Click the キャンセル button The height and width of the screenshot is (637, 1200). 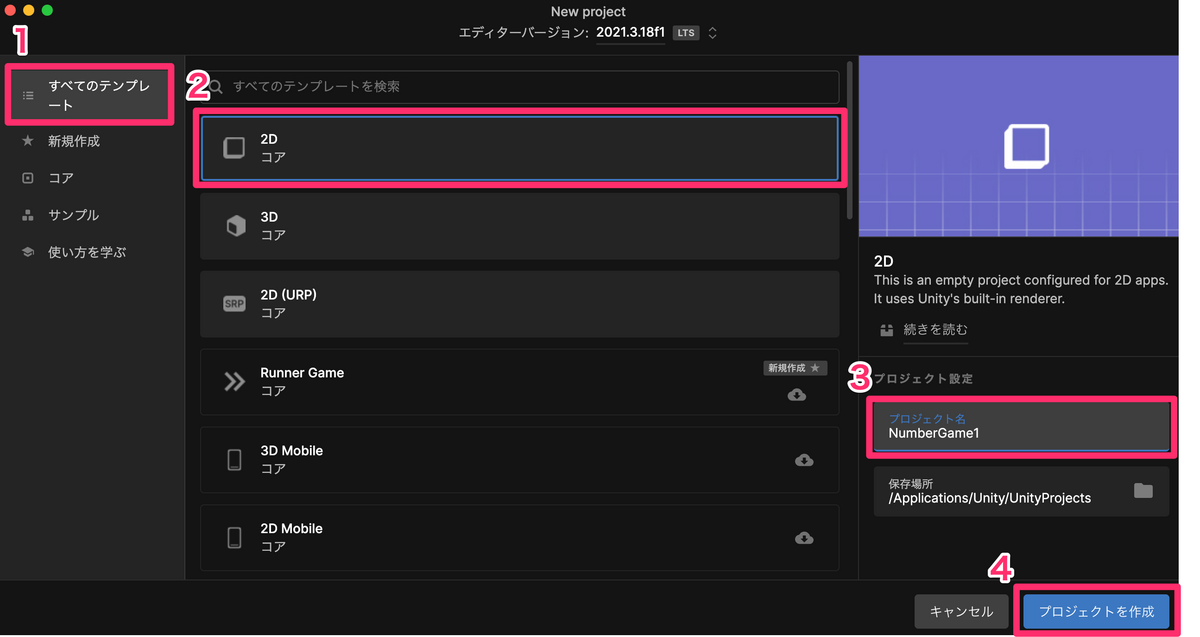[x=961, y=611]
